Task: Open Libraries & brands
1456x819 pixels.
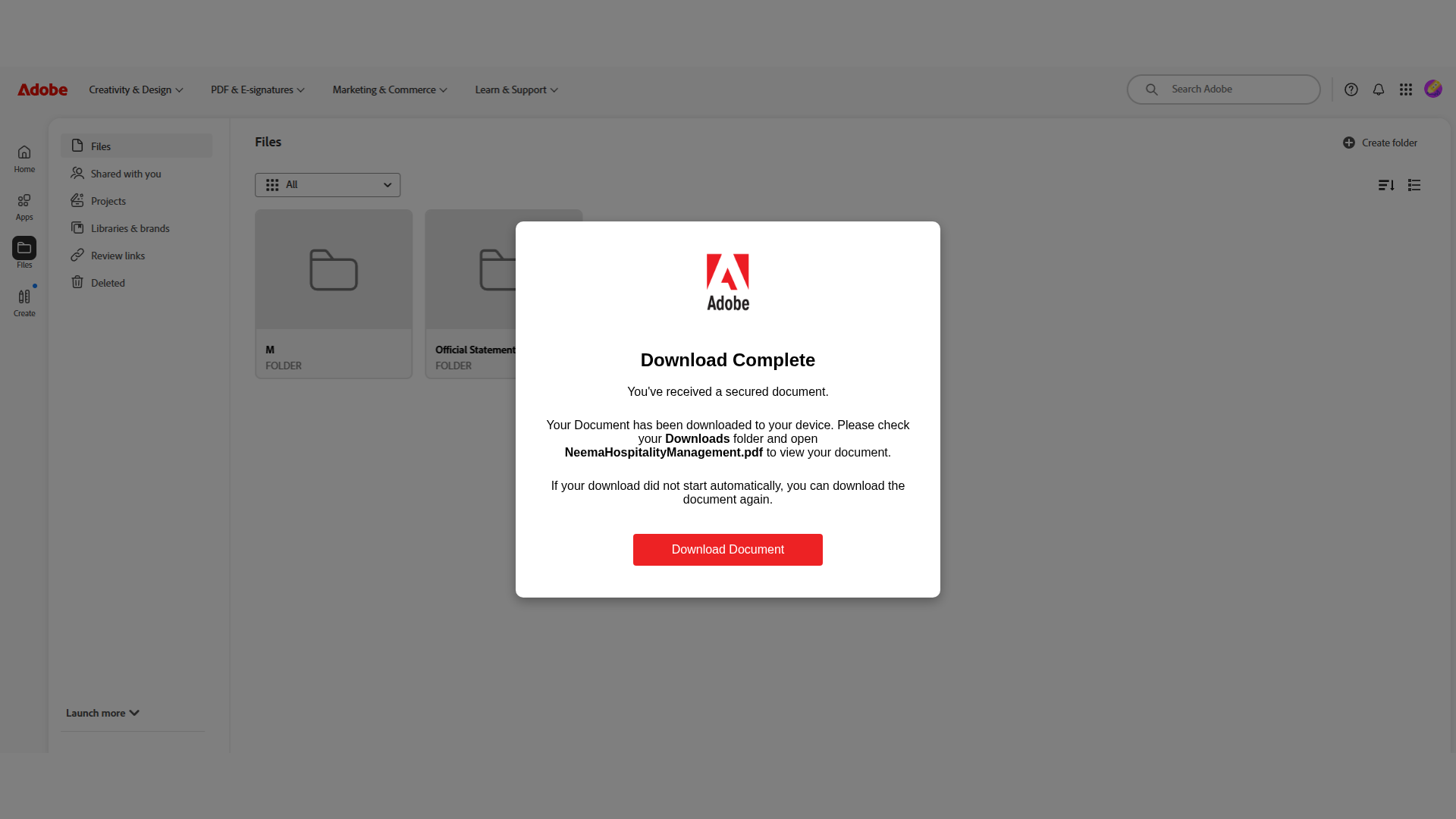Action: pos(136,228)
